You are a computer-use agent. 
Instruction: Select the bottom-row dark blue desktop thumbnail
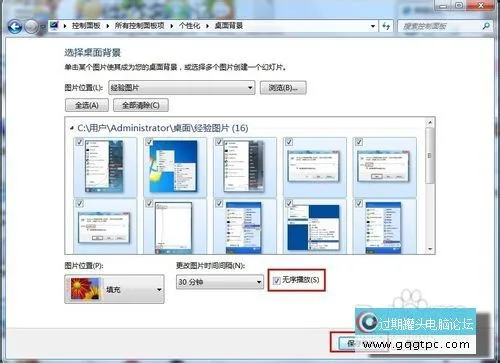(314, 228)
